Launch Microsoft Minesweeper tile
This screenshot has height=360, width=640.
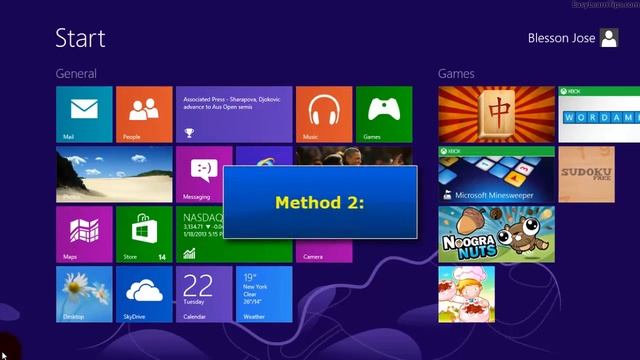point(497,174)
